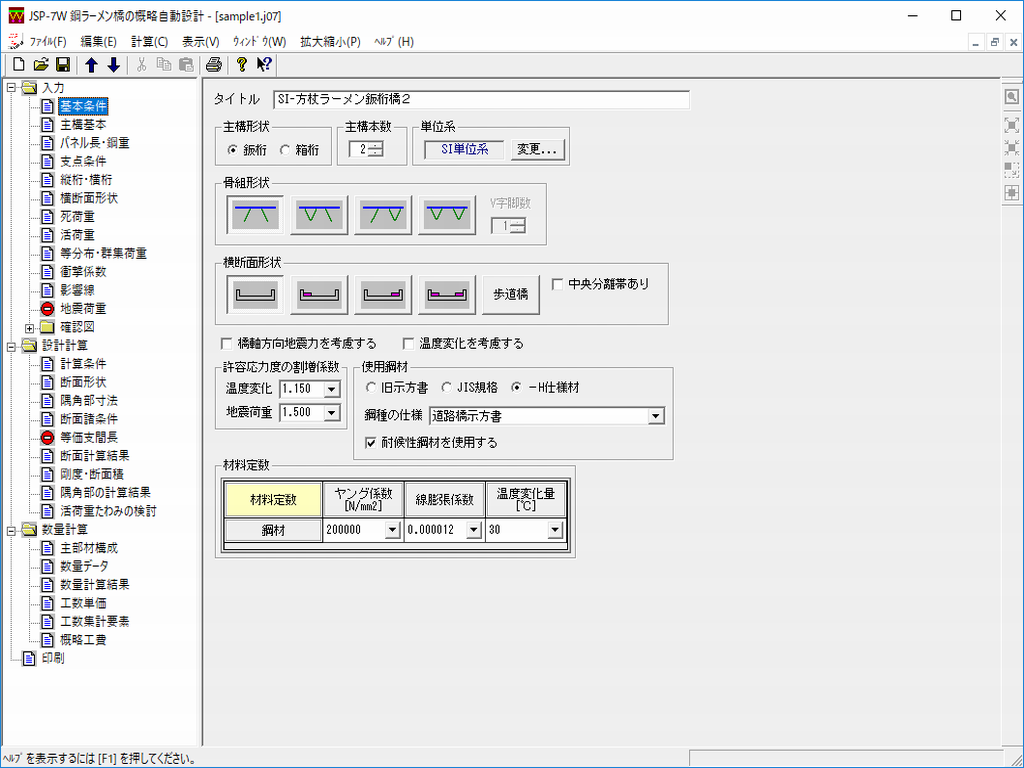Screen dimensions: 1024x768
Task: Open the 鋼種の仕様 dropdown
Action: 655,415
